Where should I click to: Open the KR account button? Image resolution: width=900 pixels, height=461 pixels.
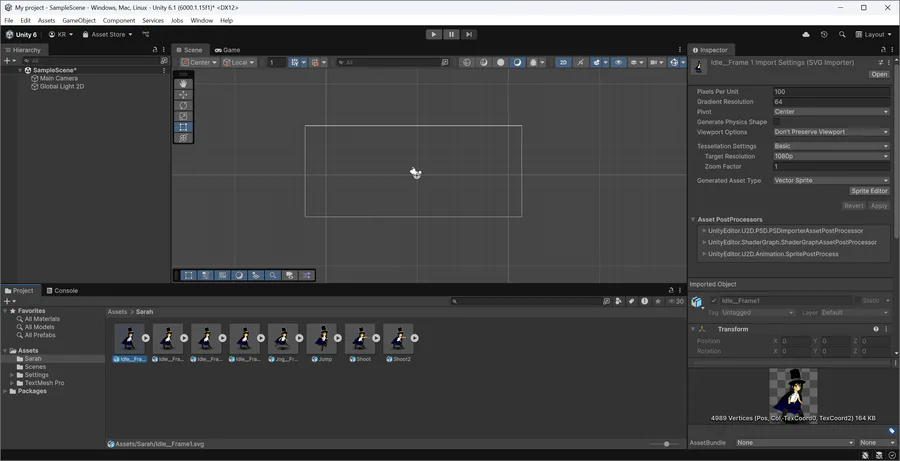point(61,34)
